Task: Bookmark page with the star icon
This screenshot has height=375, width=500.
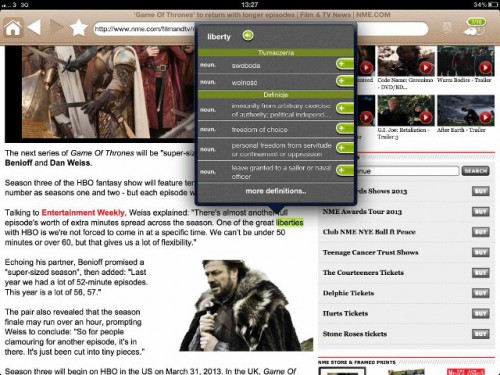Action: [x=78, y=28]
